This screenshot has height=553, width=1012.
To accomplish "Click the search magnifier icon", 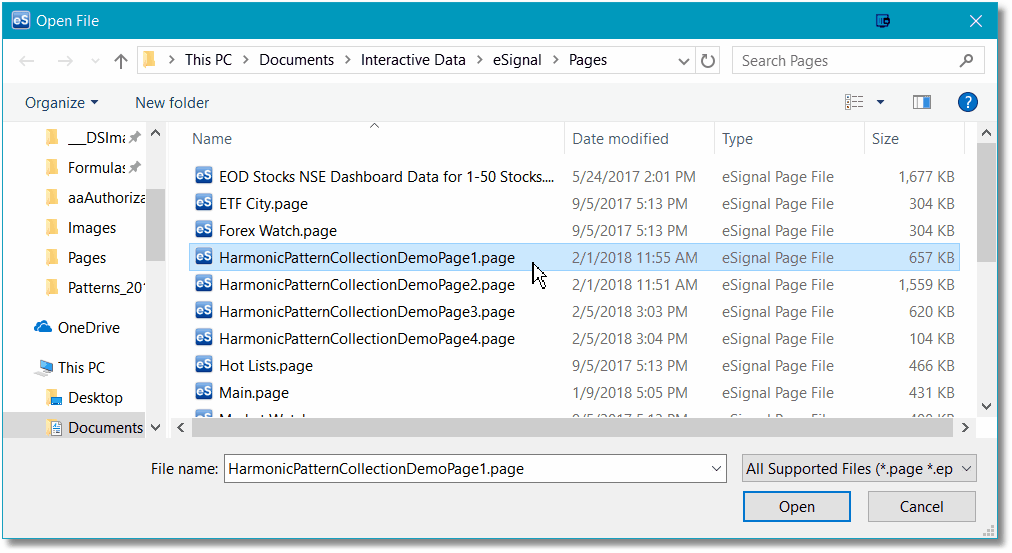I will pyautogui.click(x=966, y=61).
